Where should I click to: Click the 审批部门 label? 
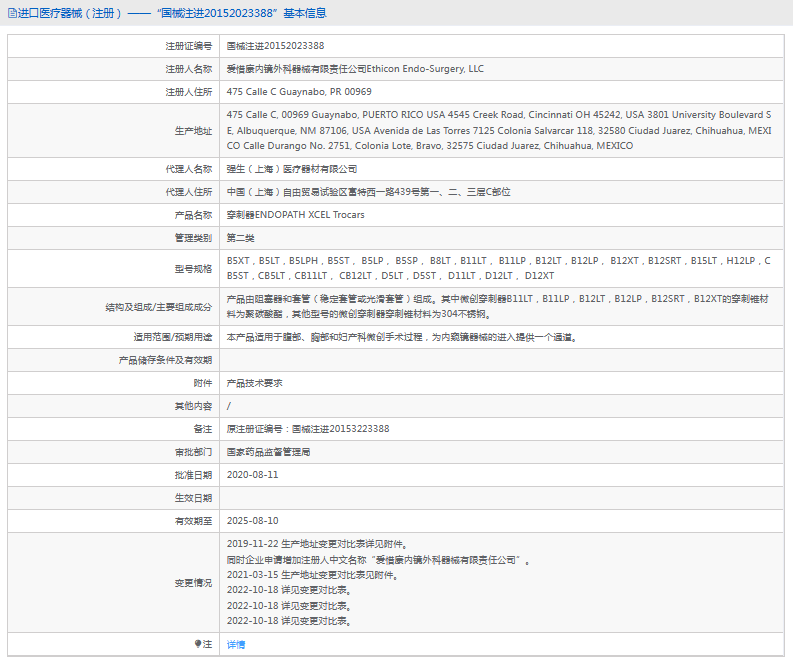click(193, 452)
